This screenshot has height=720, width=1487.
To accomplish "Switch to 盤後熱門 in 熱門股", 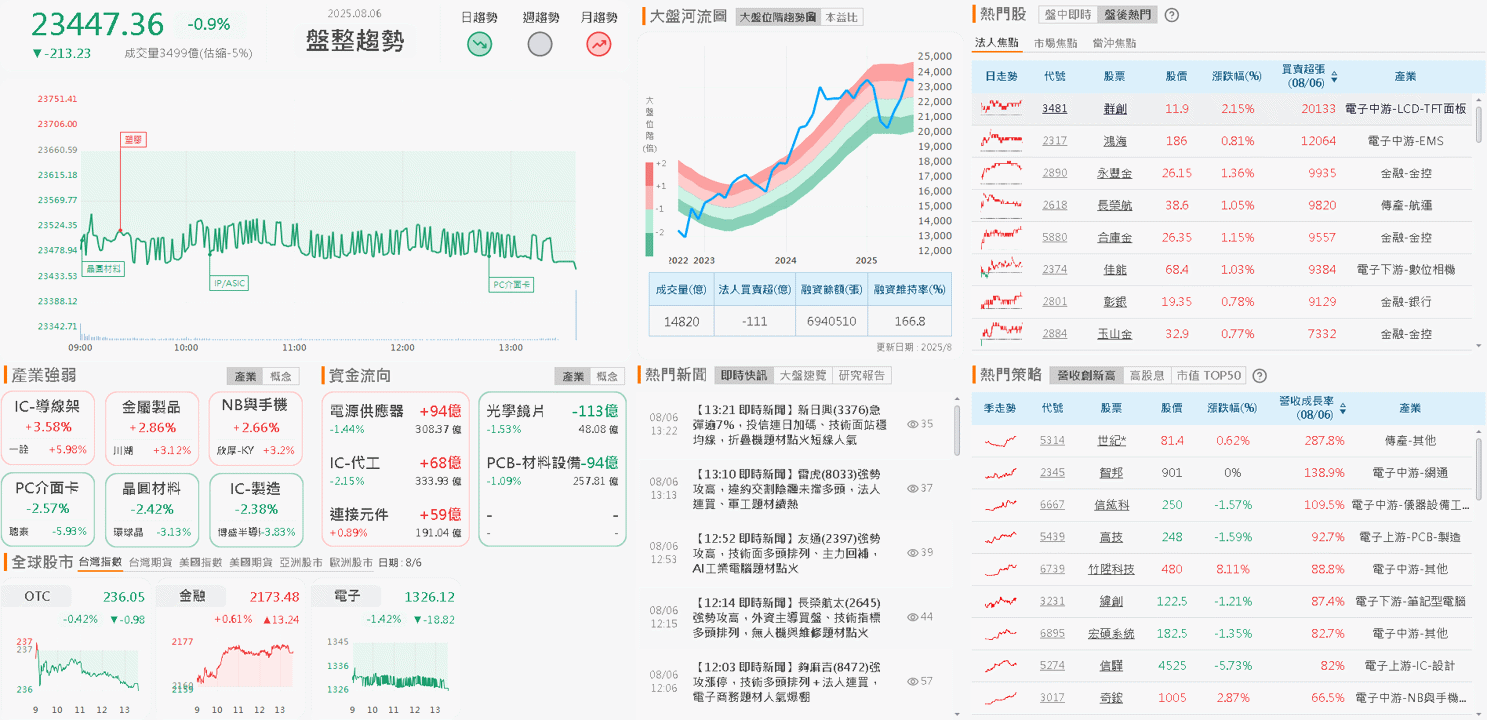I will click(1126, 15).
